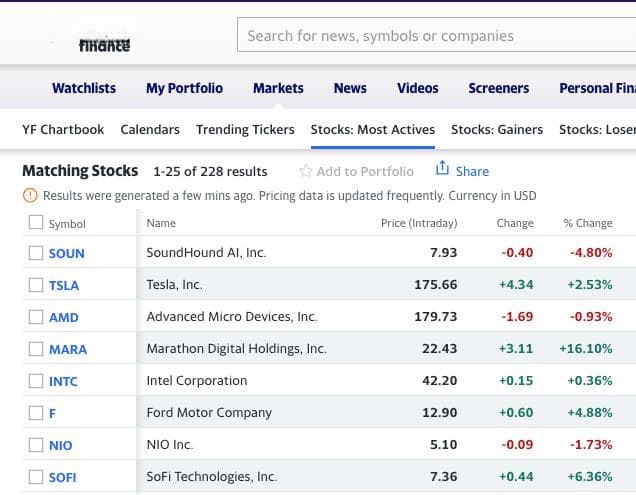This screenshot has height=495, width=636.
Task: Switch to Trending Tickers tab
Action: pos(245,129)
